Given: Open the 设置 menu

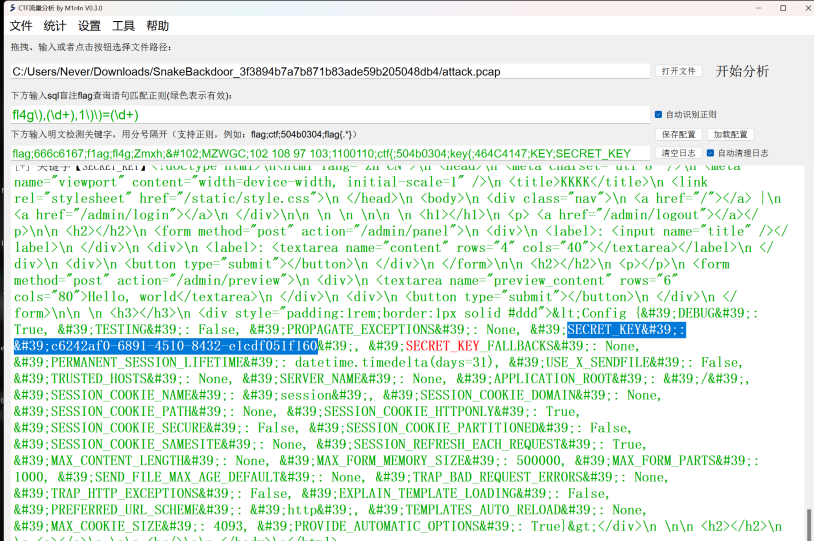Looking at the screenshot, I should coord(89,26).
